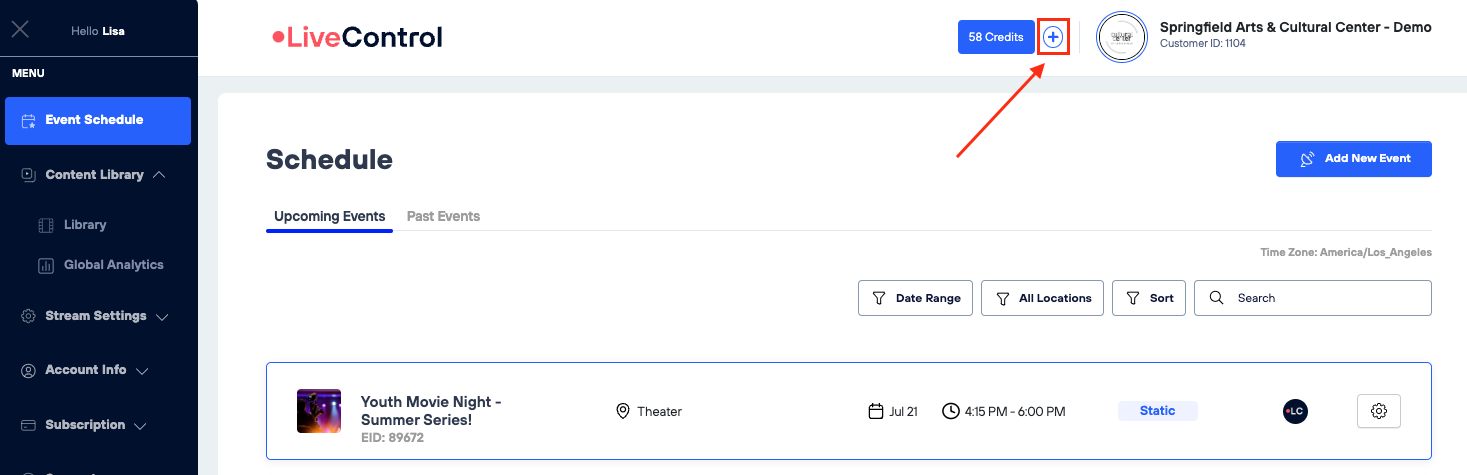
Task: Click the 58 Credits button
Action: coord(995,37)
